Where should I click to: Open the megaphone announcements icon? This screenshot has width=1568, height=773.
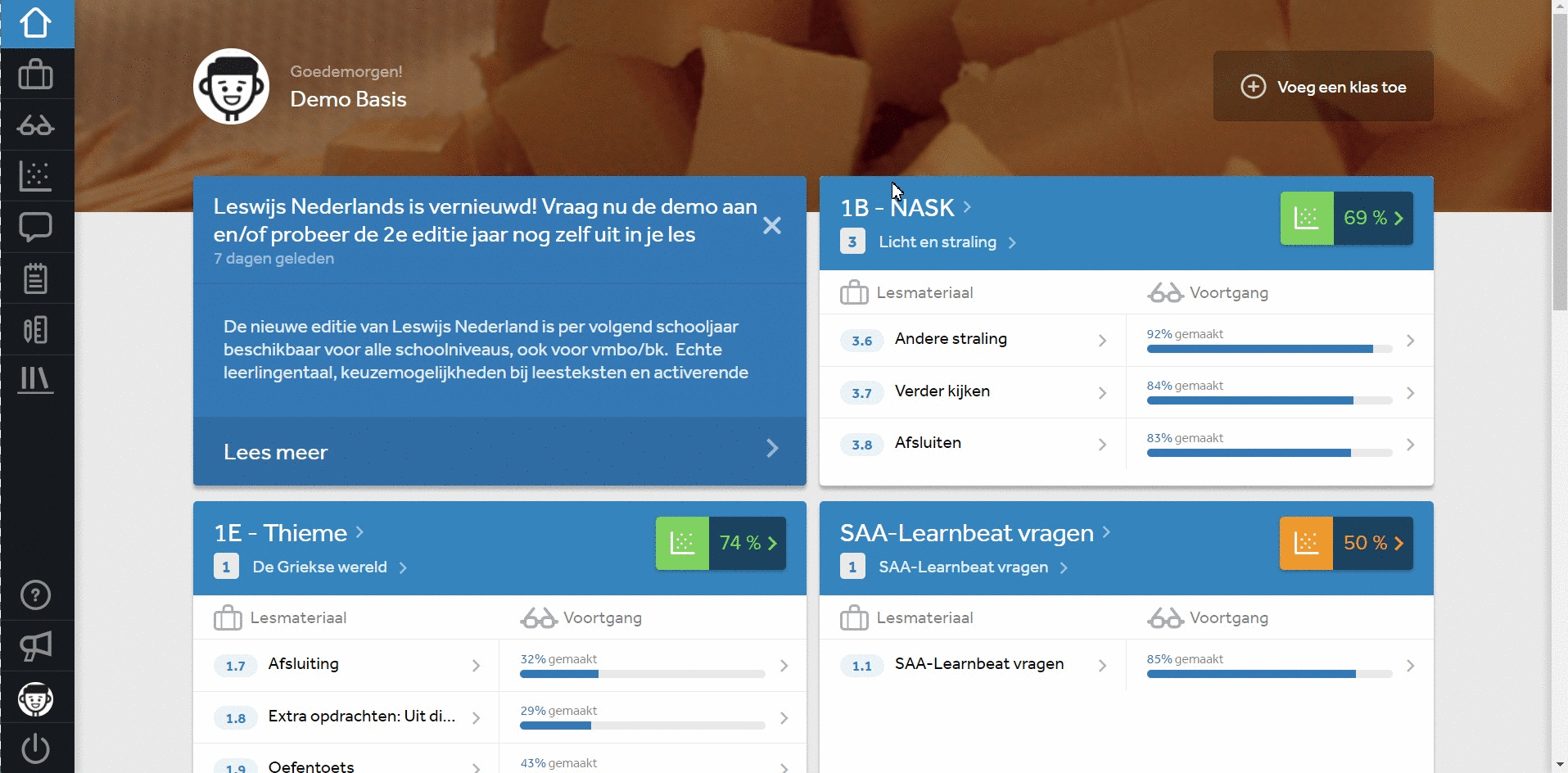click(36, 646)
